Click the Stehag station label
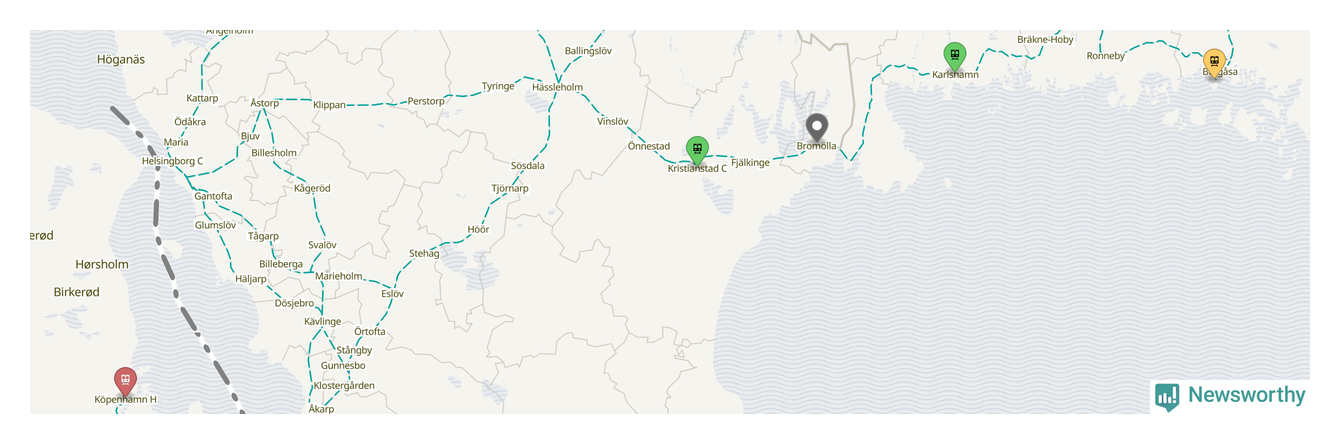This screenshot has width=1340, height=444. point(424,254)
